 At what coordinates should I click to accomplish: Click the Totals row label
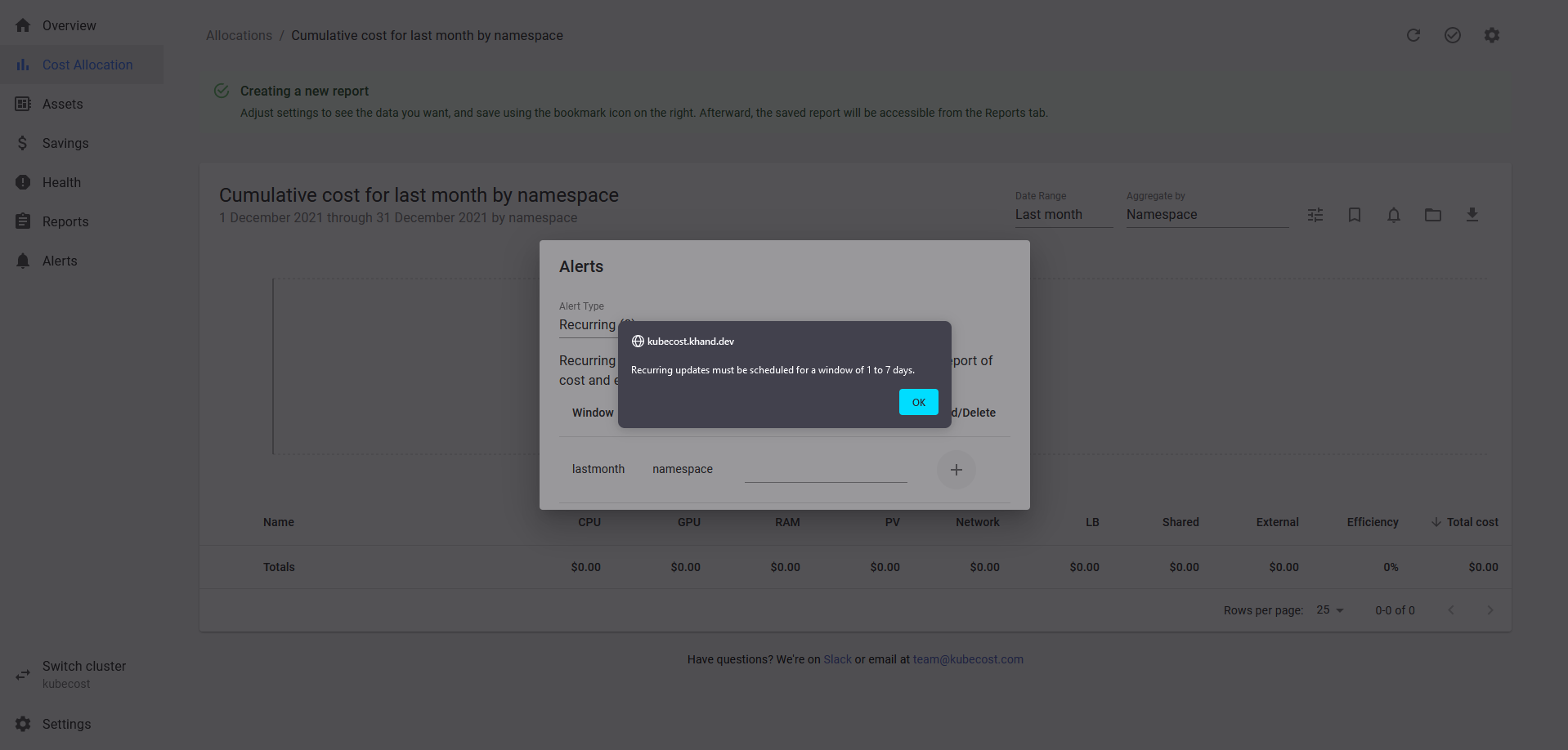click(279, 567)
